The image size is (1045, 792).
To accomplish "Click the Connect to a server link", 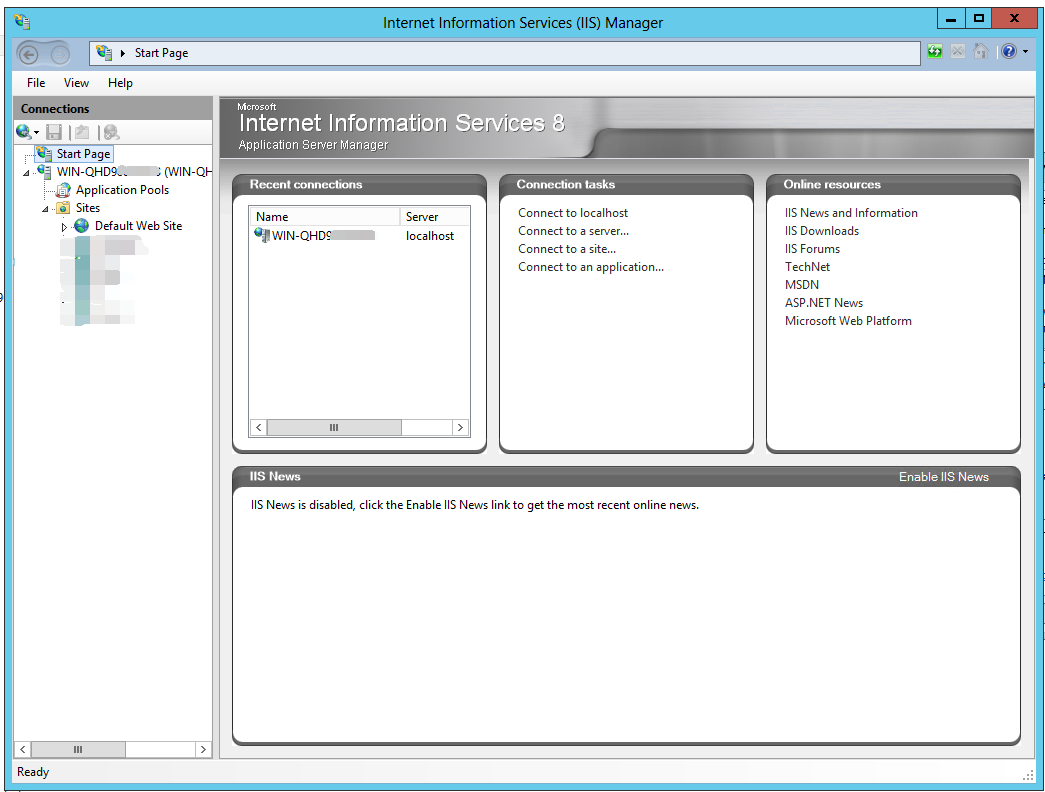I will point(573,231).
